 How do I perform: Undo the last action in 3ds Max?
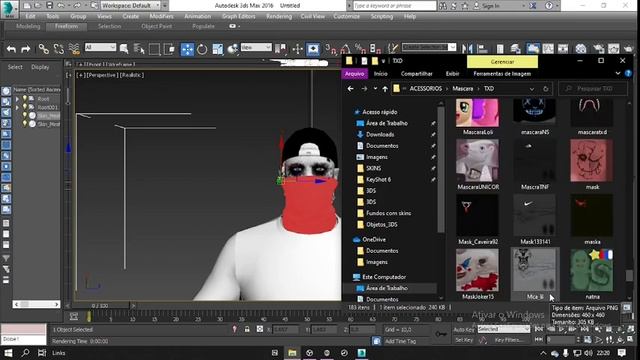tap(11, 49)
